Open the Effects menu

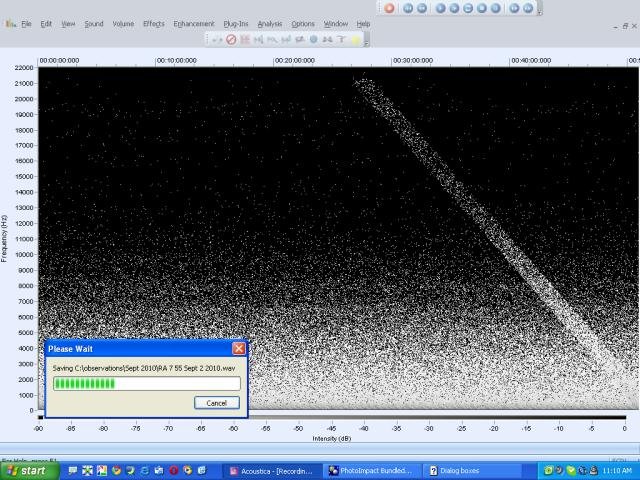click(x=153, y=24)
